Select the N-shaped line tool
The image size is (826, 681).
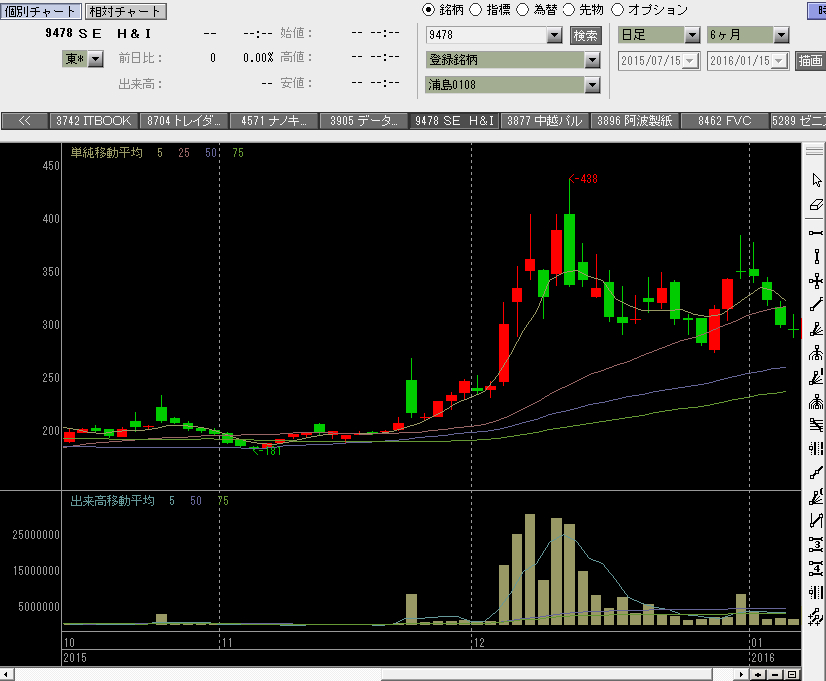816,520
